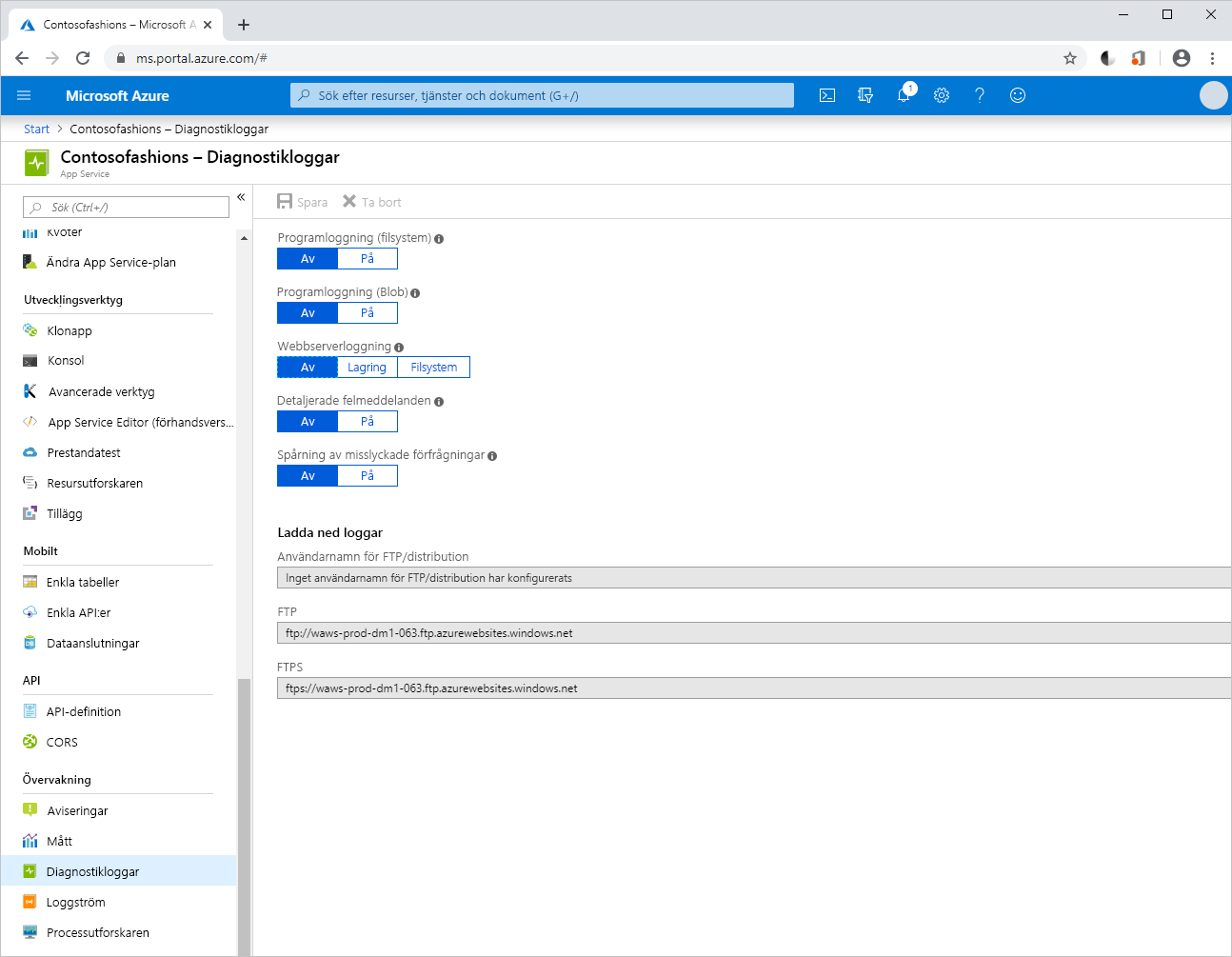Click the Chrome profile icon
The image size is (1232, 957).
click(1182, 58)
